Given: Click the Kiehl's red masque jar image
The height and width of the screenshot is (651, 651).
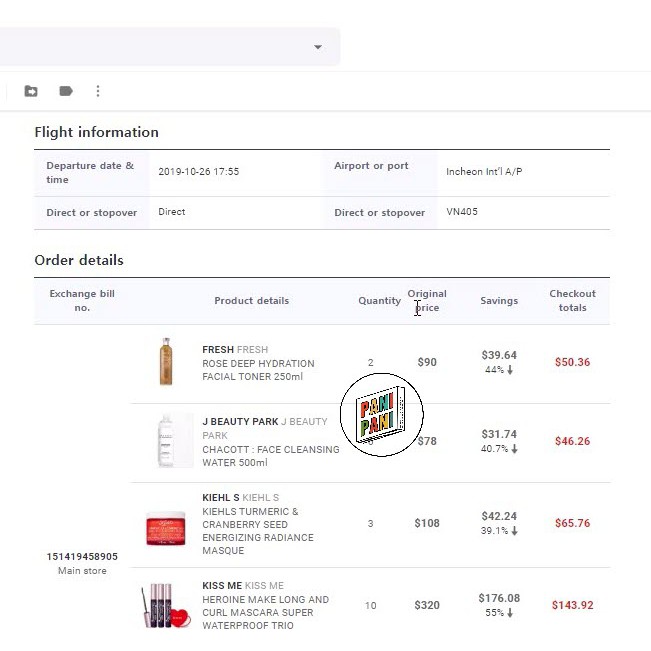Looking at the screenshot, I should click(166, 525).
